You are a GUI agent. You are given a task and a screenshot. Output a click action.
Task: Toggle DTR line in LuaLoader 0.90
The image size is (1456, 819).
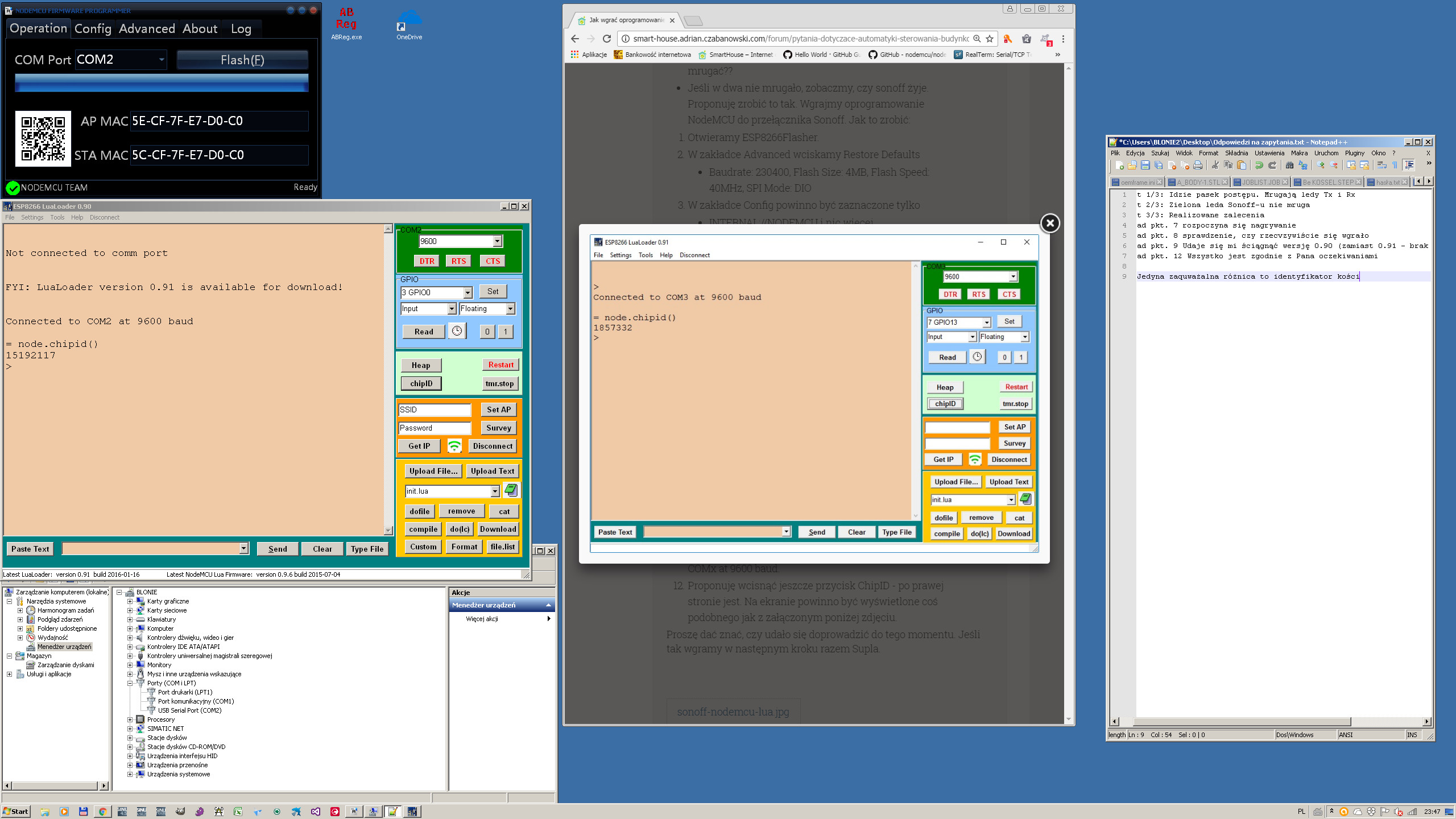(x=427, y=261)
